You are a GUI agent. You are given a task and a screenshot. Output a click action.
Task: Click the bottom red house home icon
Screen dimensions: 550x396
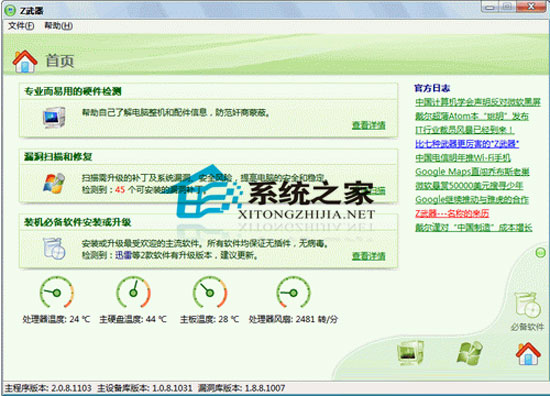click(528, 354)
